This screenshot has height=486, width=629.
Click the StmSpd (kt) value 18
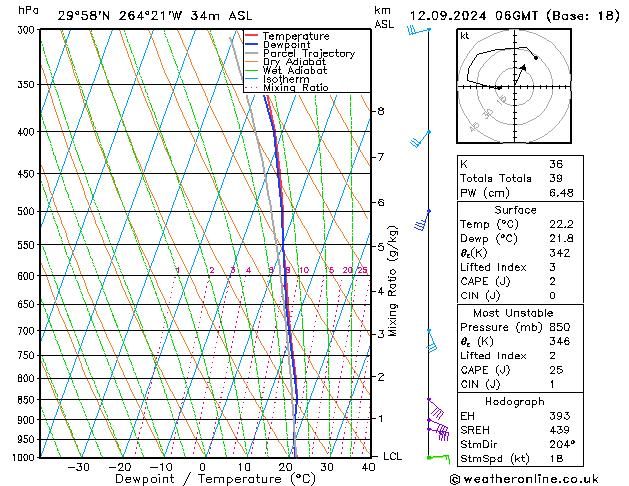[x=556, y=458]
